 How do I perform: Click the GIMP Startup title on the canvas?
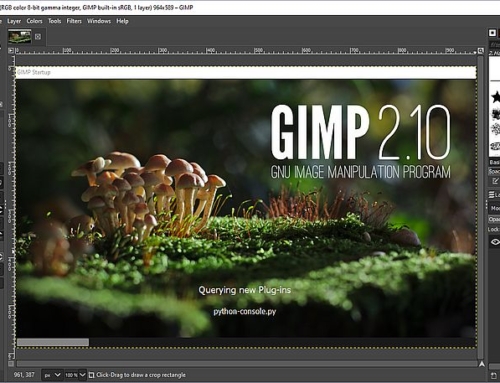[x=34, y=72]
